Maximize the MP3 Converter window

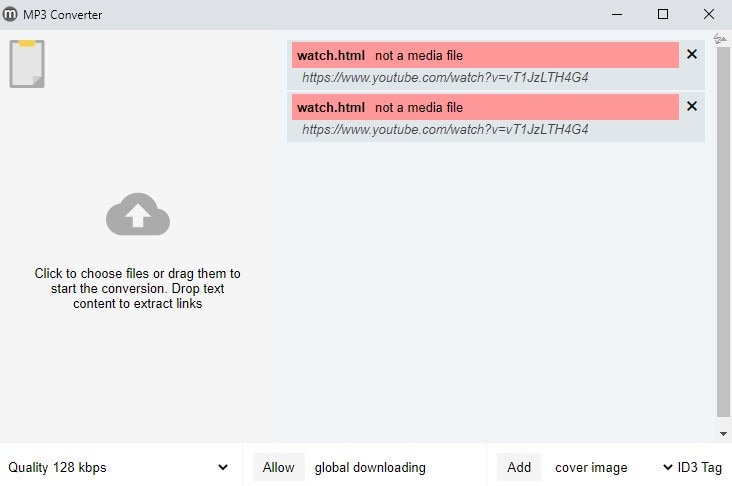point(662,14)
